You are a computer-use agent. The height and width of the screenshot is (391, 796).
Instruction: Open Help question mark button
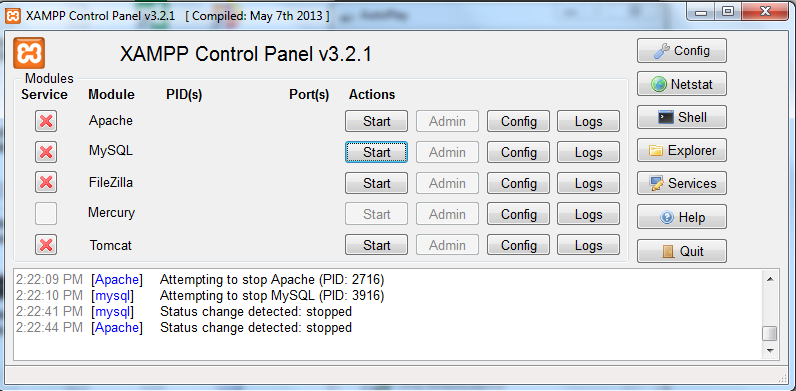pyautogui.click(x=682, y=217)
